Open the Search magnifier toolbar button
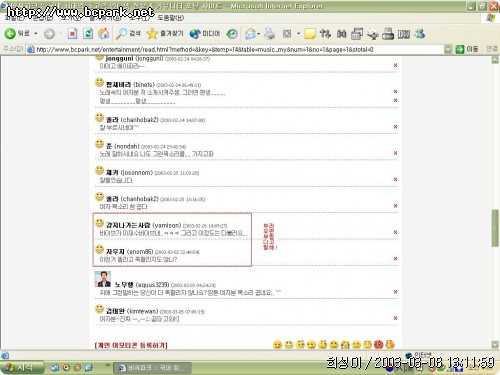 pos(128,34)
